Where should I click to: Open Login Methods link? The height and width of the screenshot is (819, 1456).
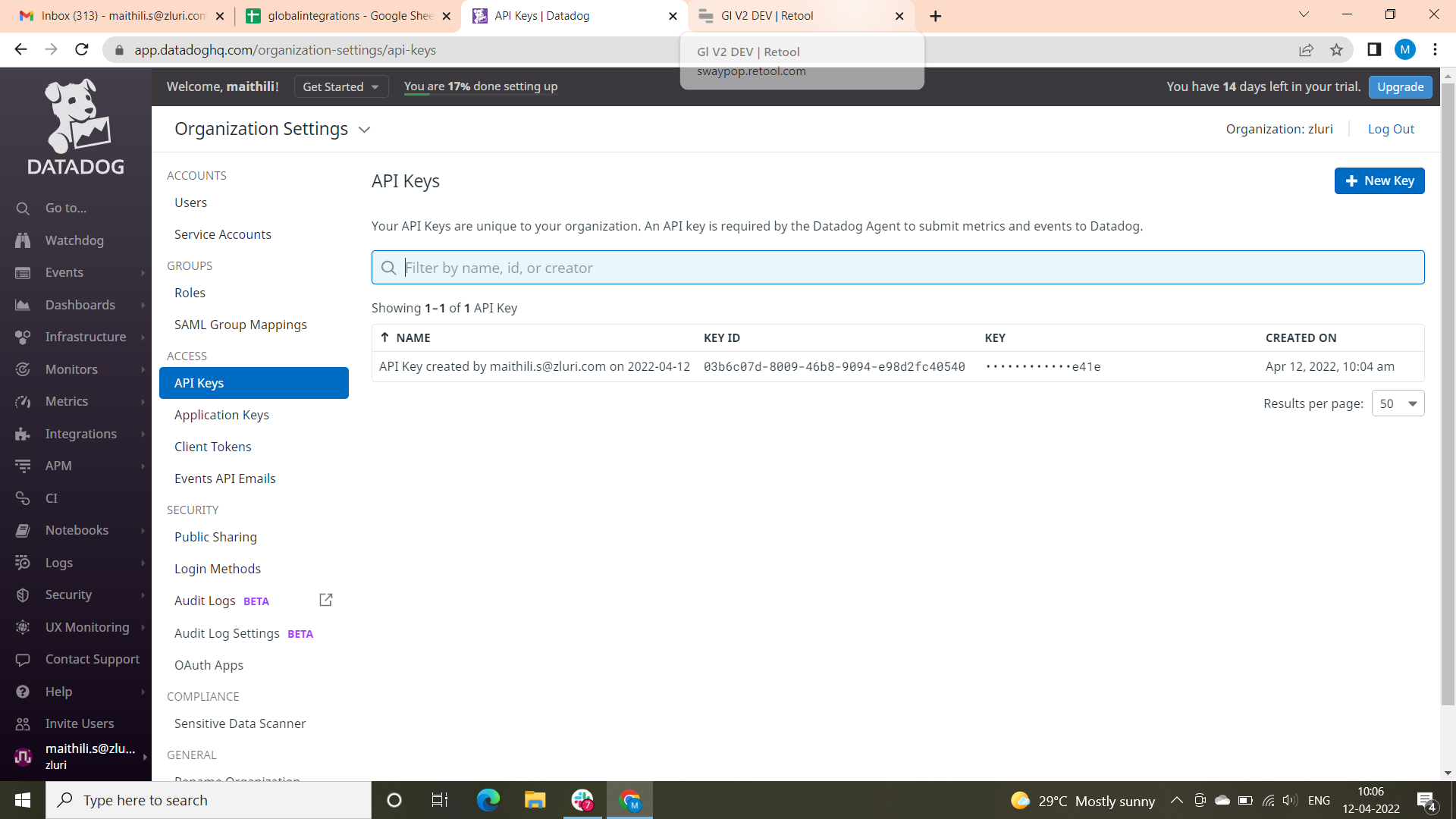217,569
